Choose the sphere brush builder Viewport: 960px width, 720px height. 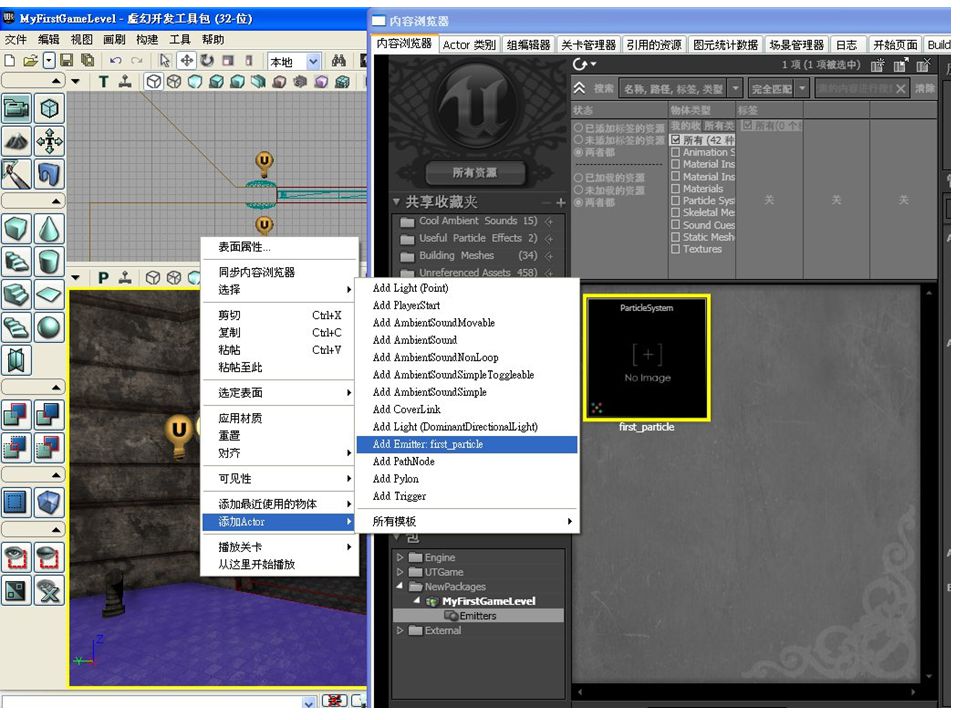coord(49,328)
